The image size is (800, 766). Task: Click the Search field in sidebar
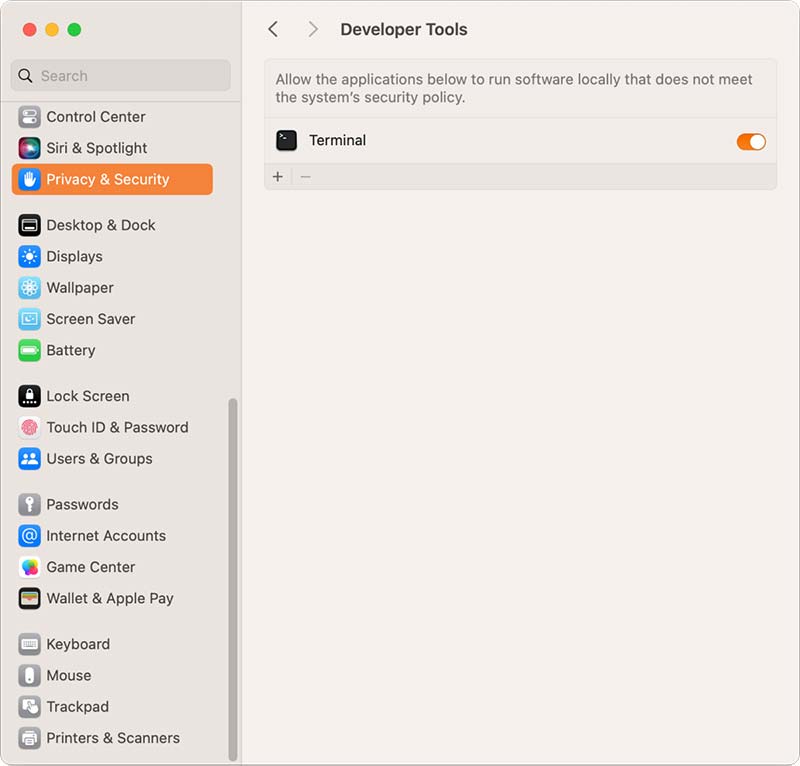point(121,76)
